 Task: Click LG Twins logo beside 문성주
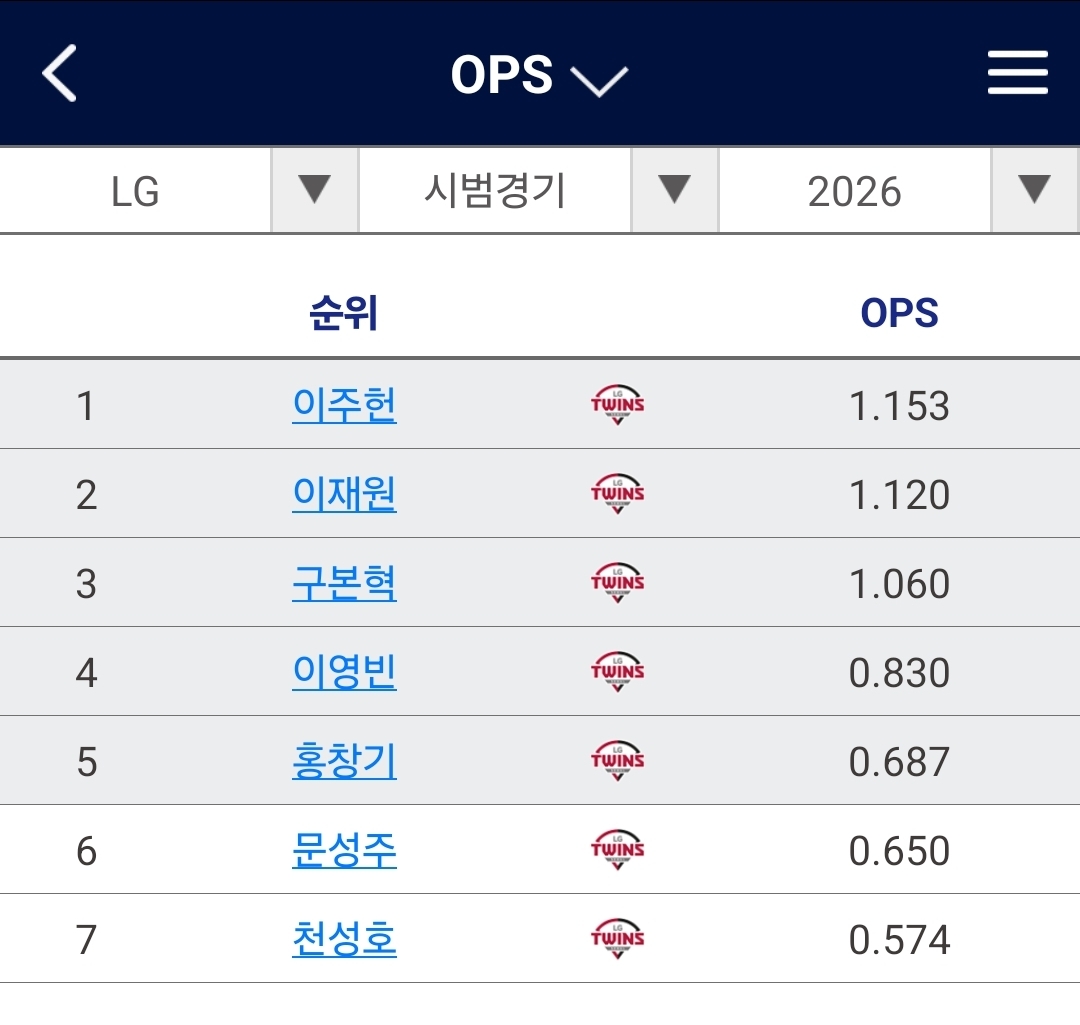point(617,850)
